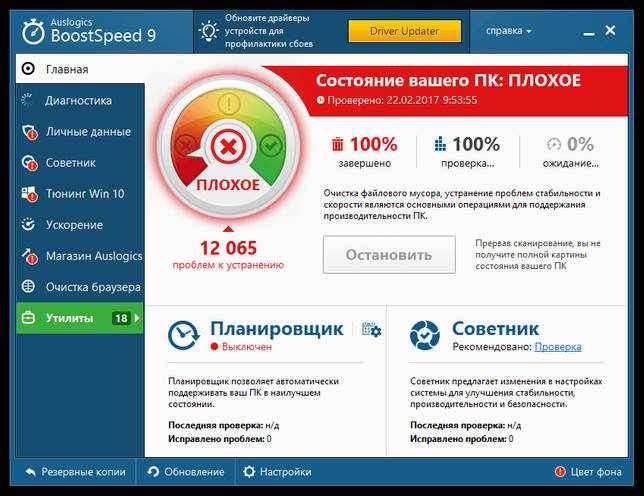Close the BoostSpeed window

610,30
